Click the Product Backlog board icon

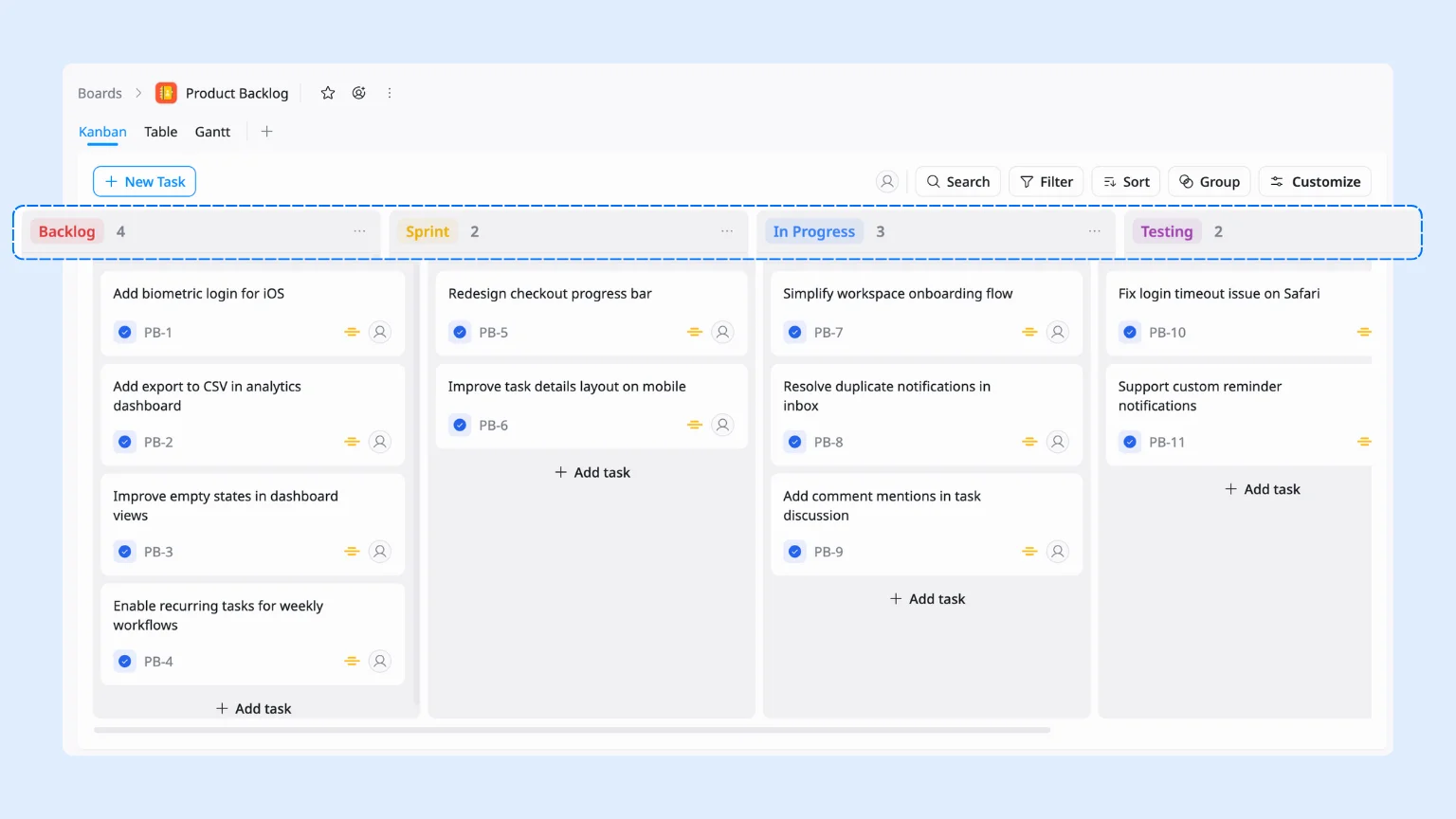[x=166, y=93]
